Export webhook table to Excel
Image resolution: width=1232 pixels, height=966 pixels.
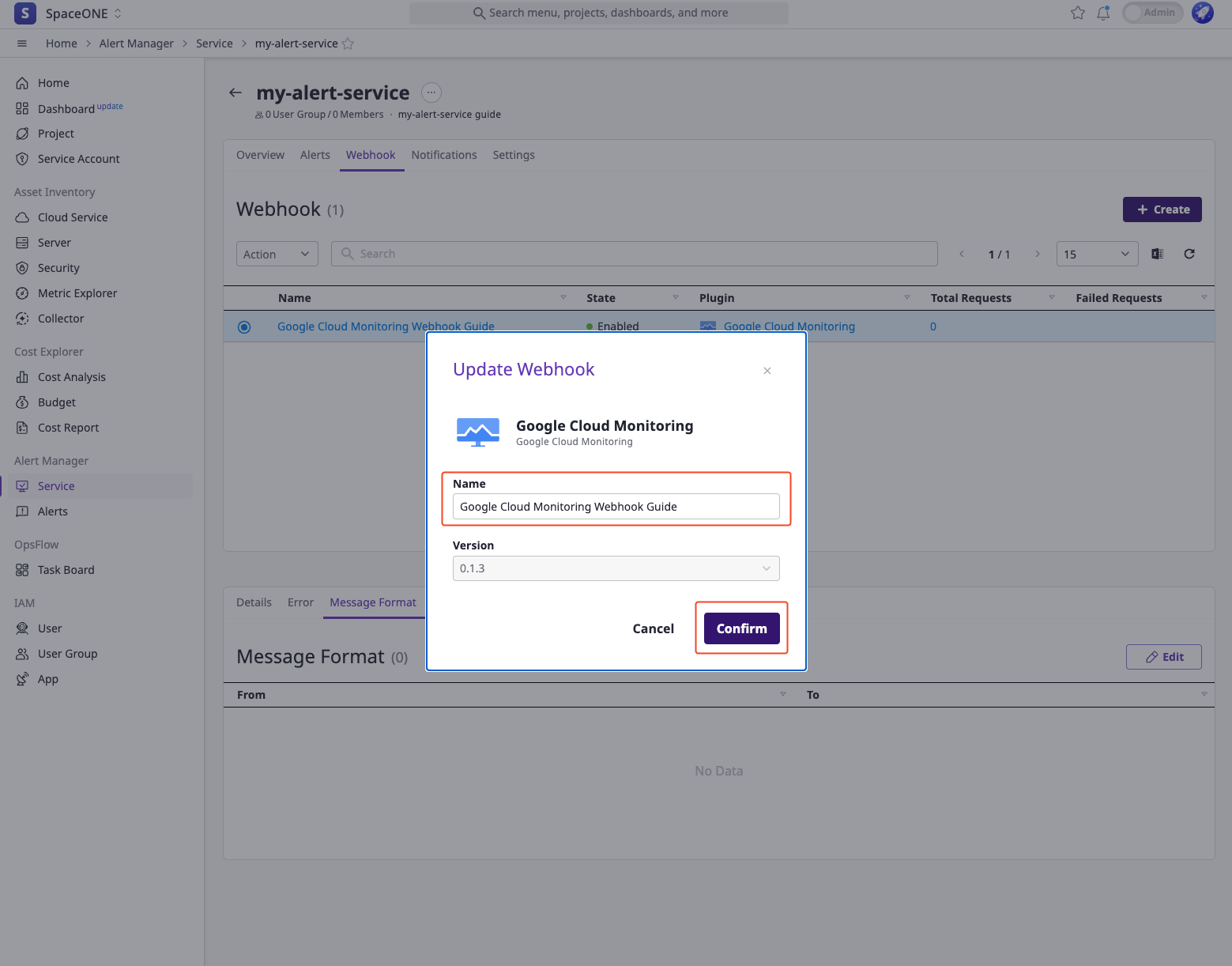1158,254
